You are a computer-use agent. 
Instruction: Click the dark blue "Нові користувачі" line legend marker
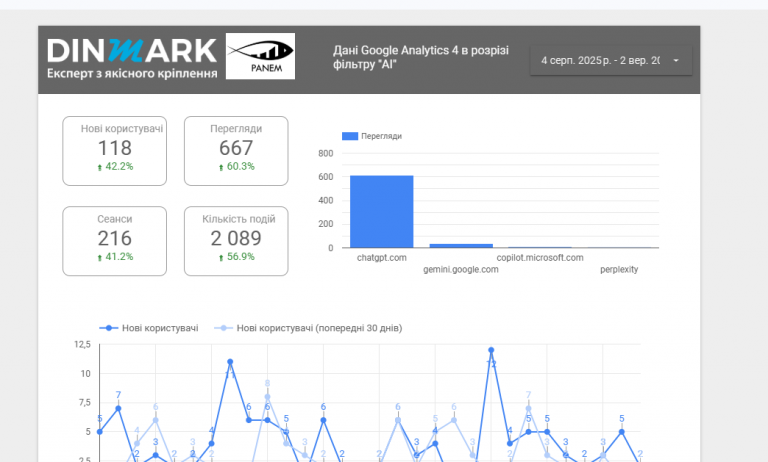pyautogui.click(x=109, y=328)
